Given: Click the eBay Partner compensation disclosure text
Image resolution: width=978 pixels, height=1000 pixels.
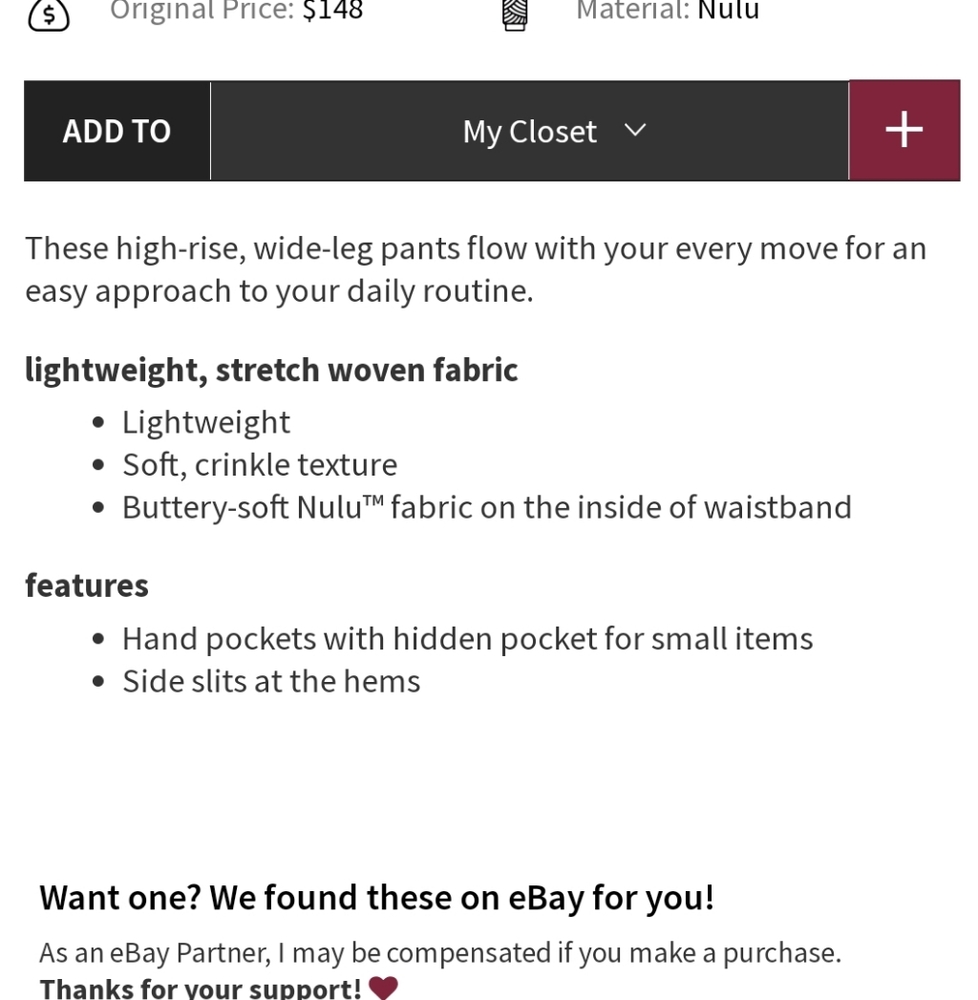Looking at the screenshot, I should point(441,953).
